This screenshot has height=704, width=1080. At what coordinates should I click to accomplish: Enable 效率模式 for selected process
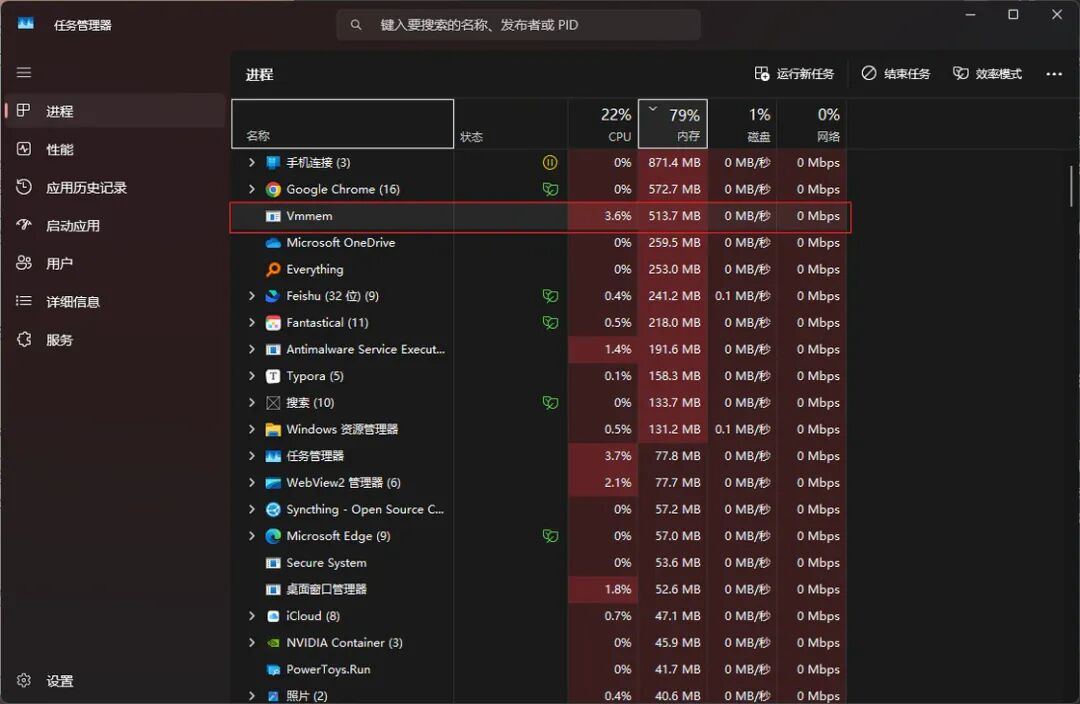click(987, 74)
